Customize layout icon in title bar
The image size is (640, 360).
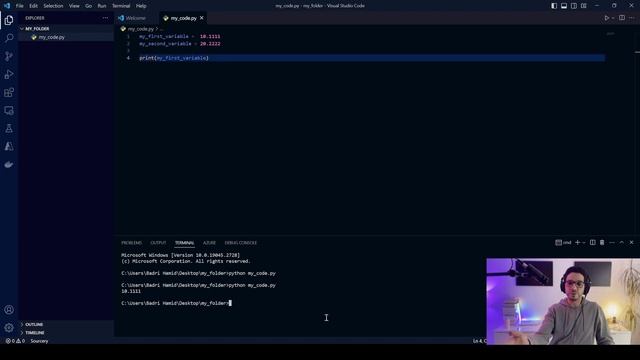(584, 6)
